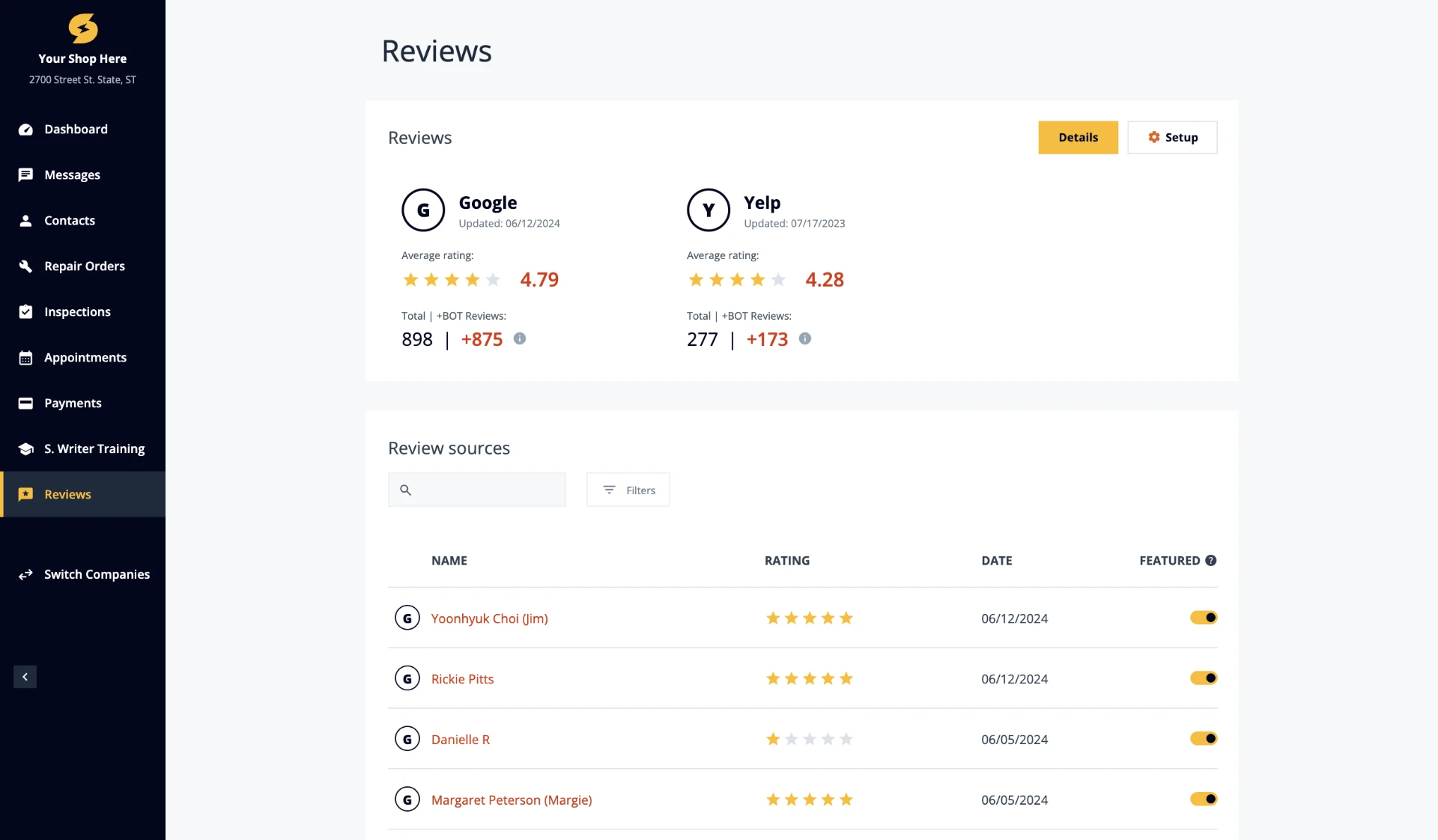Click the Google total 898 value
Viewport: 1438px width, 840px height.
pos(417,340)
